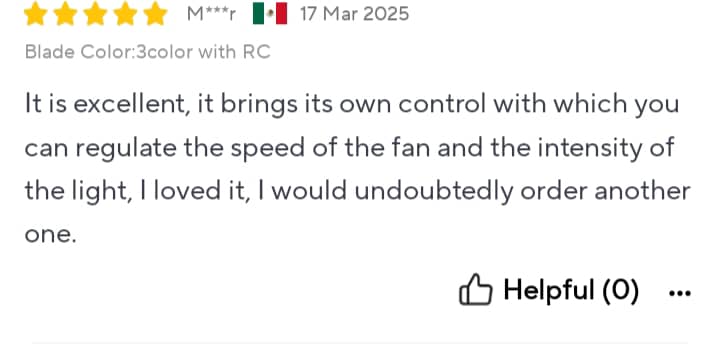Click the word 'control' in the review

click(442, 104)
